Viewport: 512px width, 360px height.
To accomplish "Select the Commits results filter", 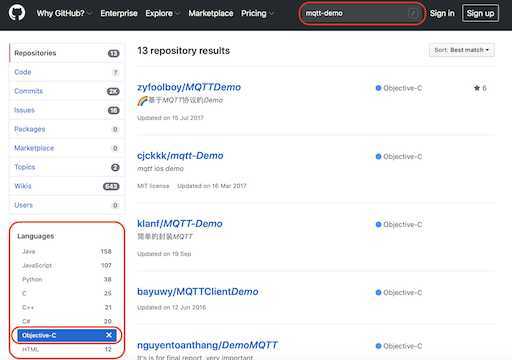I will pos(67,91).
